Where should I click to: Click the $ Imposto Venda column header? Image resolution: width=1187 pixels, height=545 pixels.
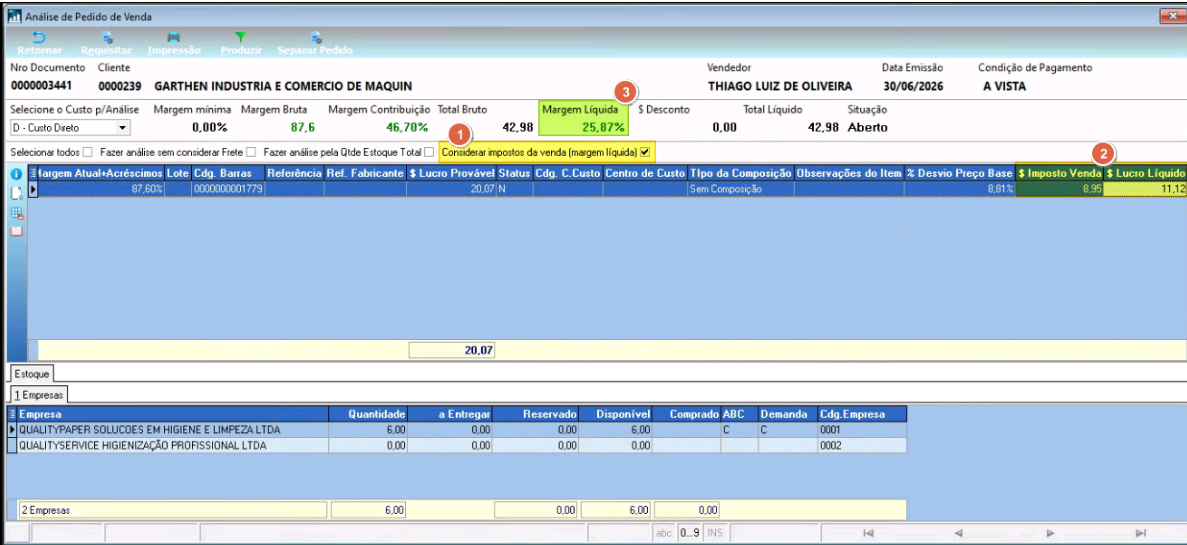pyautogui.click(x=1059, y=173)
